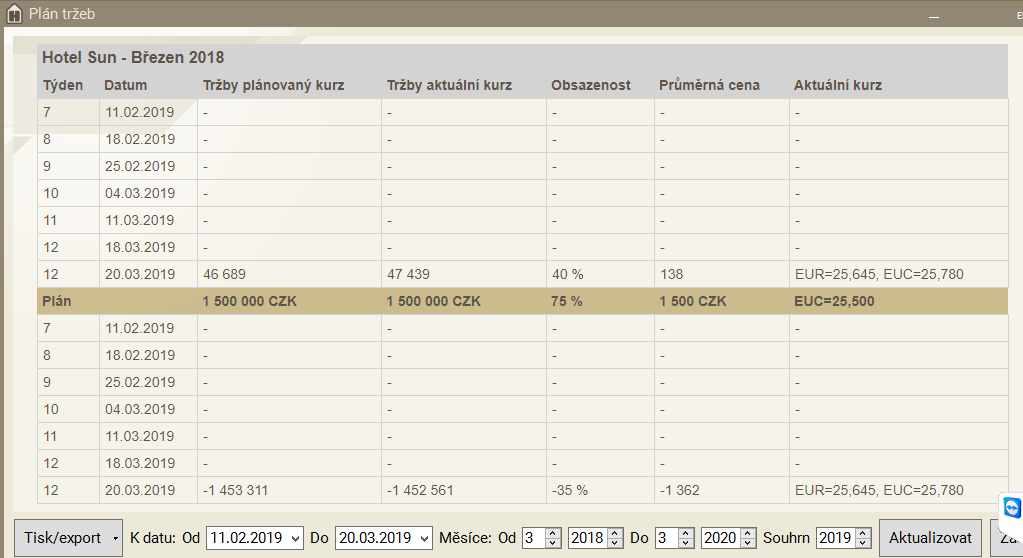Expand the Tisk/export dropdown arrow
1023x558 pixels.
coord(116,539)
